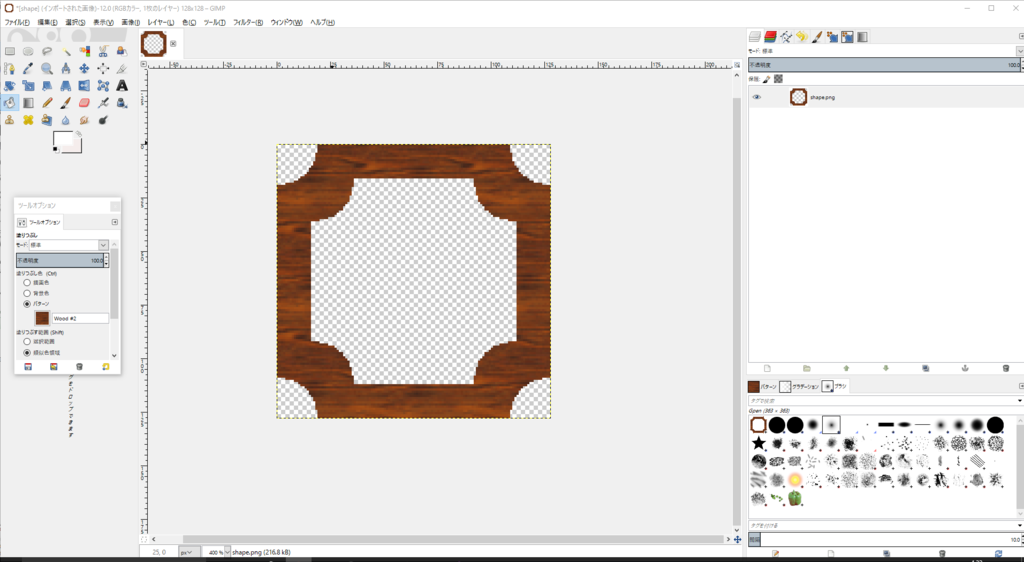Open tool options tab configuration arrow menu
The width and height of the screenshot is (1024, 562).
115,222
